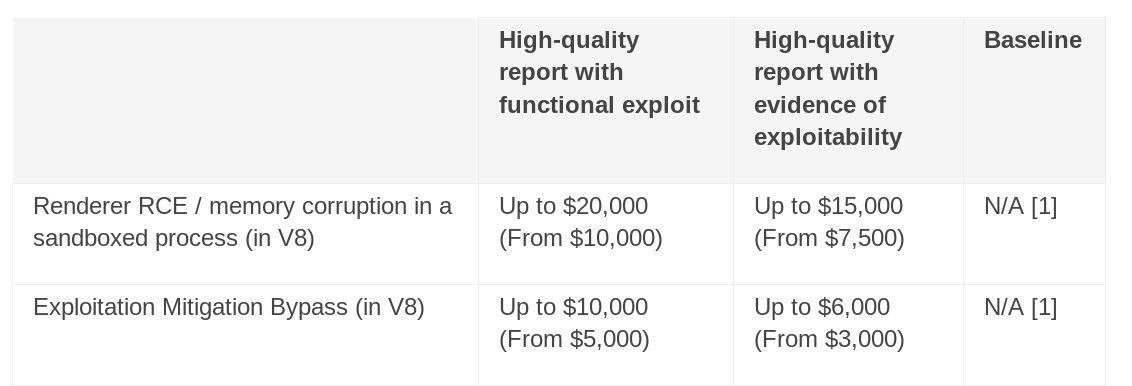Click the 'Up to $6,000' reward cell
The image size is (1132, 386).
coord(822,307)
